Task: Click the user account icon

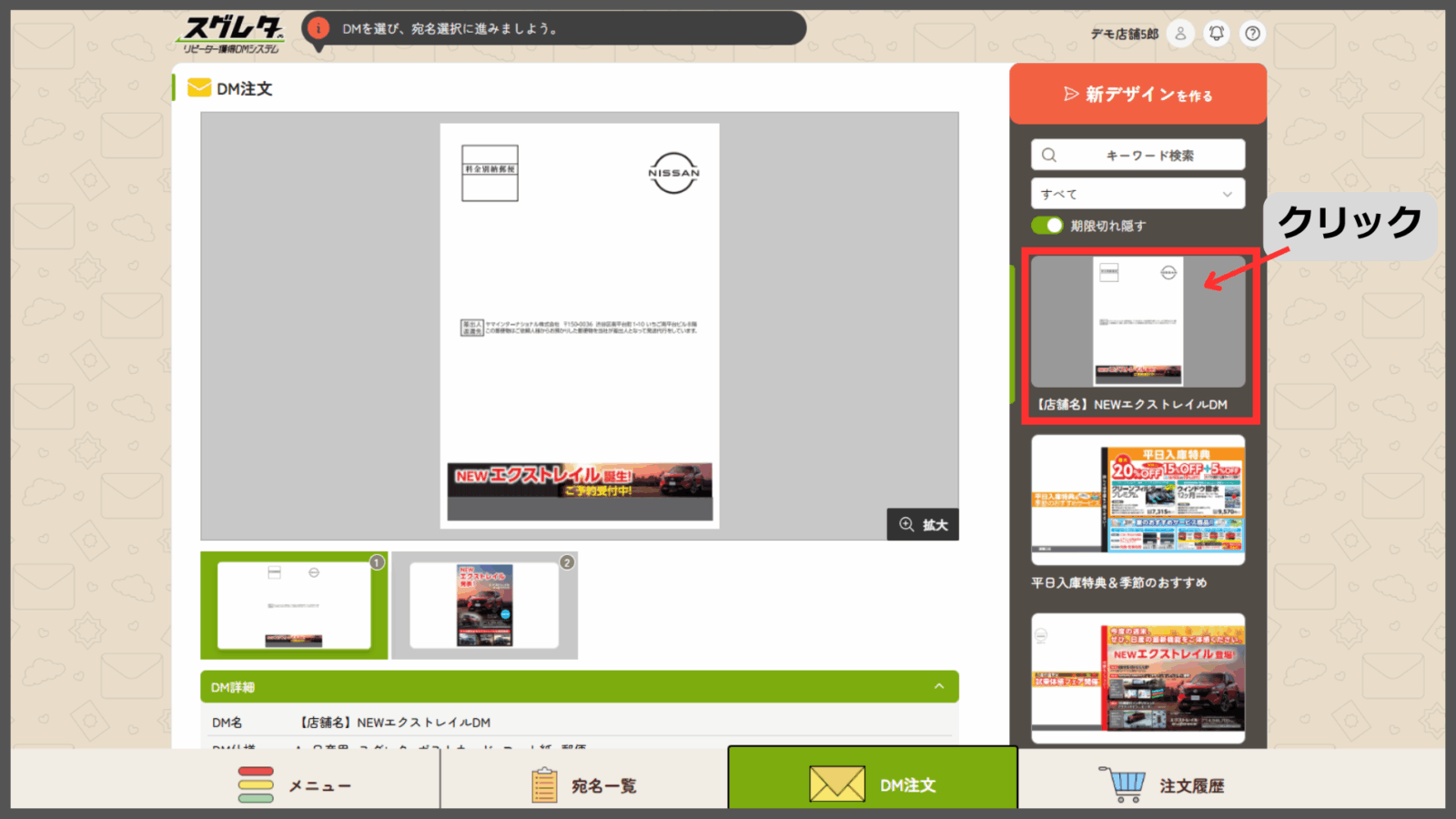Action: point(1180,34)
